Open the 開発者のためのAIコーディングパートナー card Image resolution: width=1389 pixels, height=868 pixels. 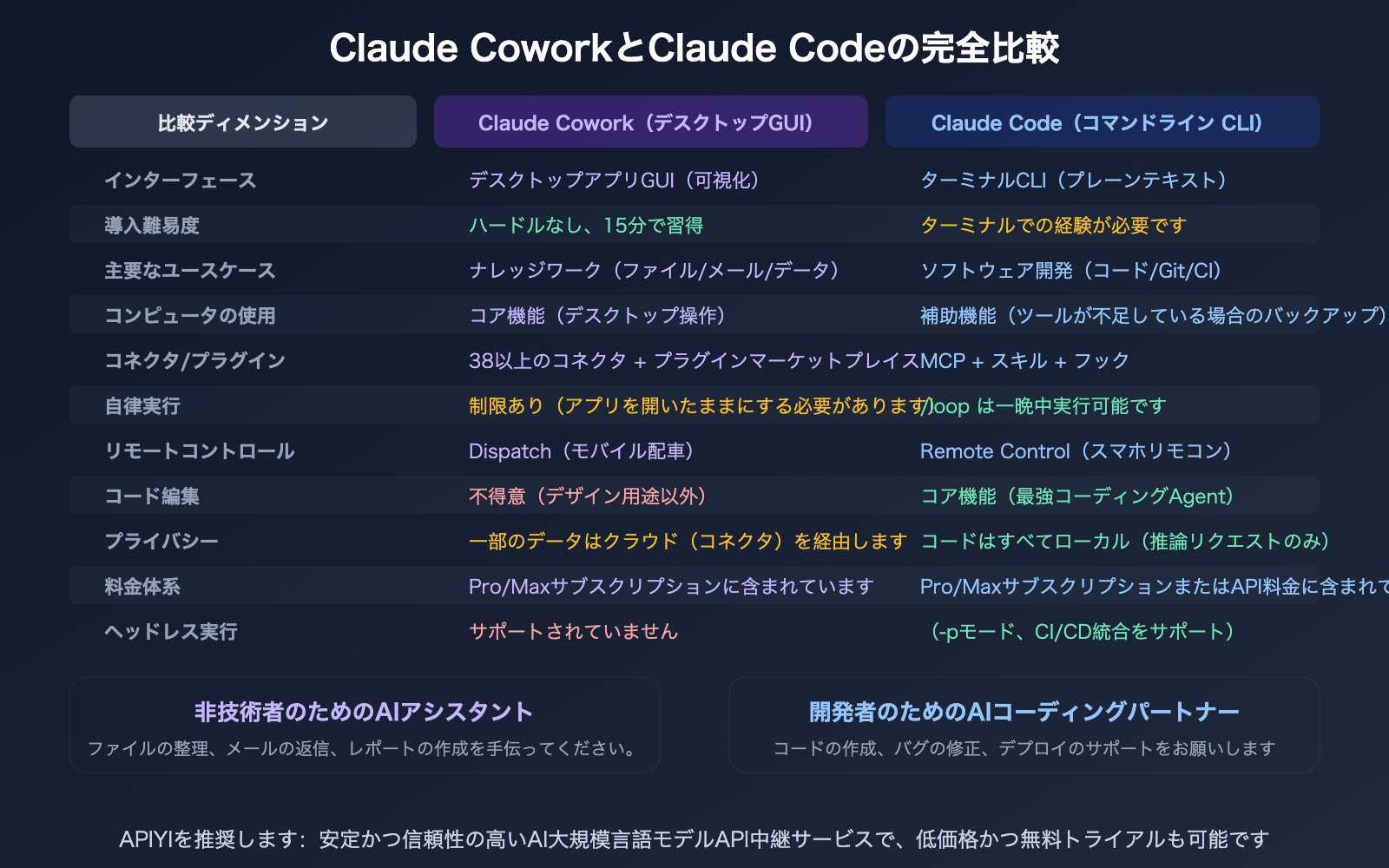click(1024, 725)
